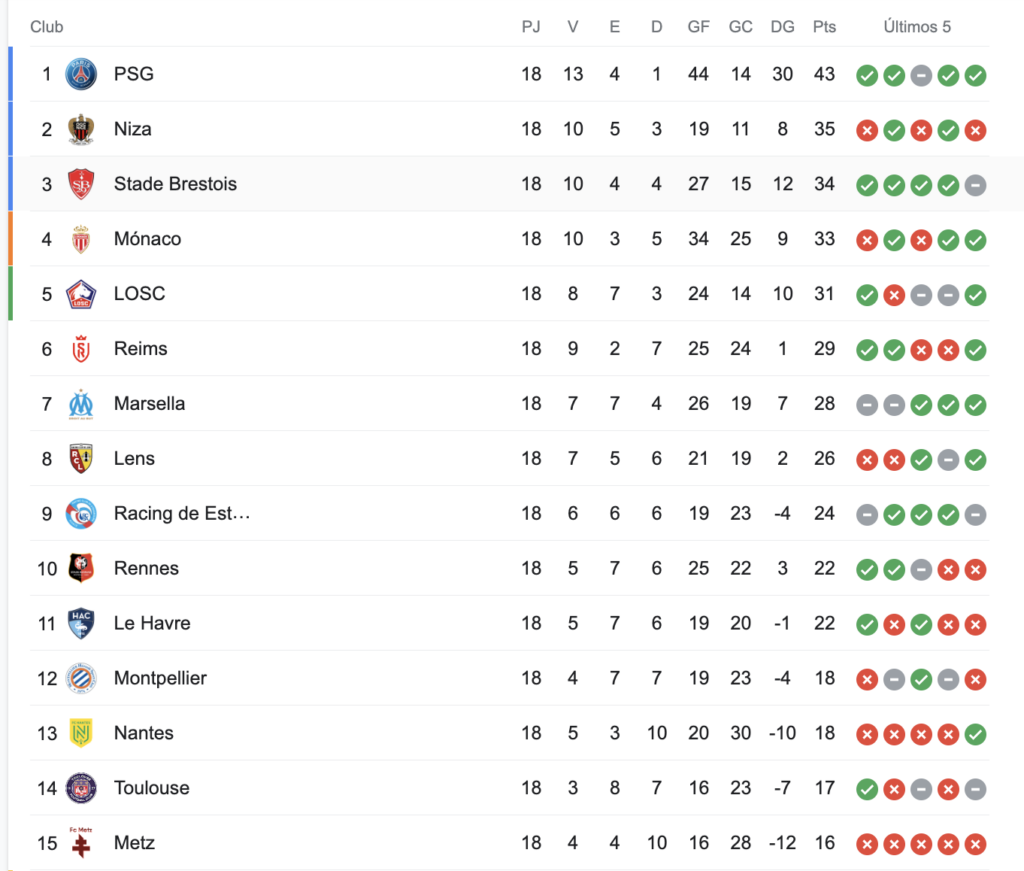Click Stade Brestois's grey draw indicator

click(976, 185)
